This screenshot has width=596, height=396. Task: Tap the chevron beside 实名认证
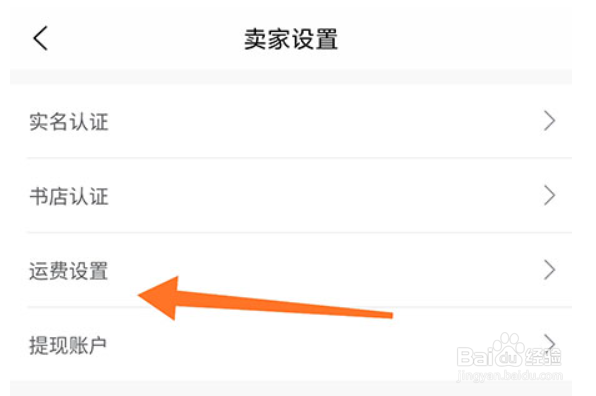coord(549,121)
